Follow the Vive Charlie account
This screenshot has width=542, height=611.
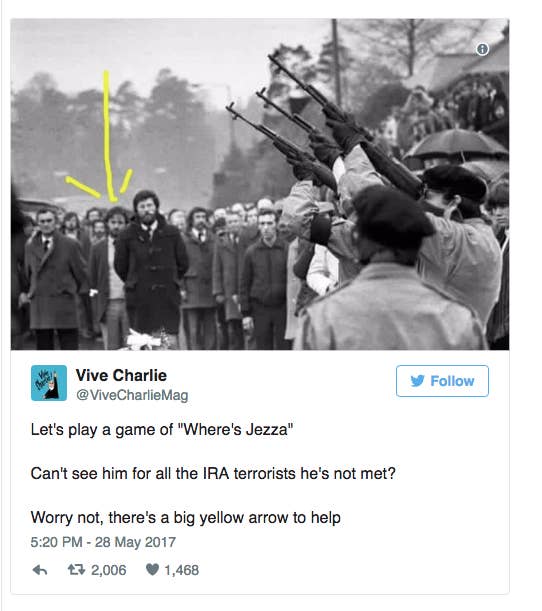(x=442, y=381)
